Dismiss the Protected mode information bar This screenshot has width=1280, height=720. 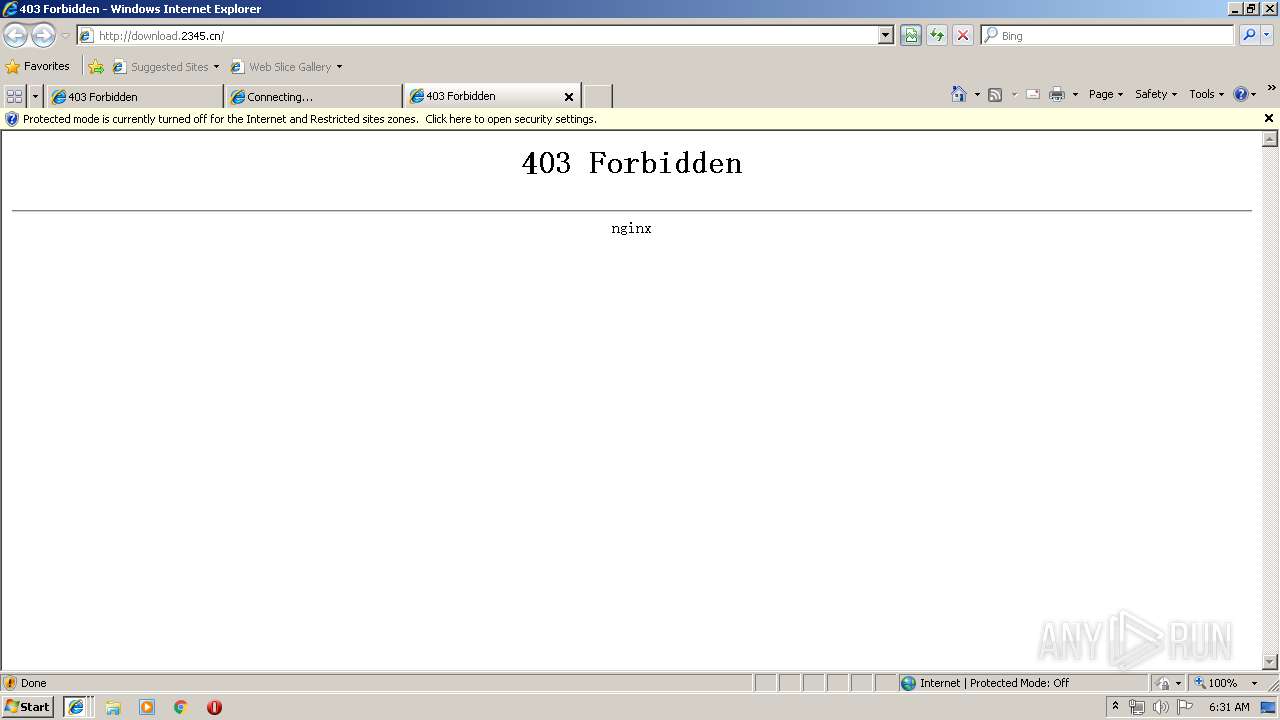point(1269,118)
